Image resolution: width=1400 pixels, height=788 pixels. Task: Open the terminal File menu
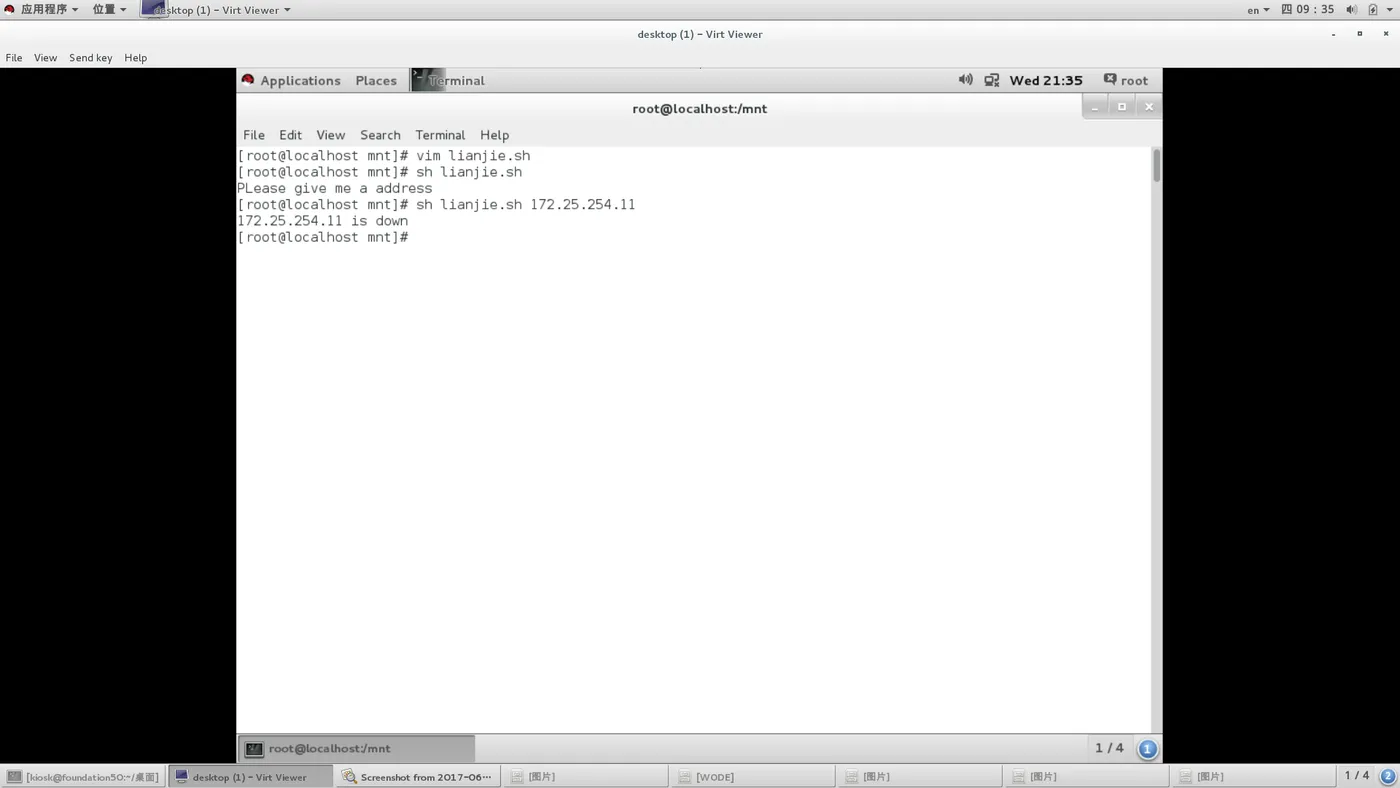pyautogui.click(x=254, y=135)
